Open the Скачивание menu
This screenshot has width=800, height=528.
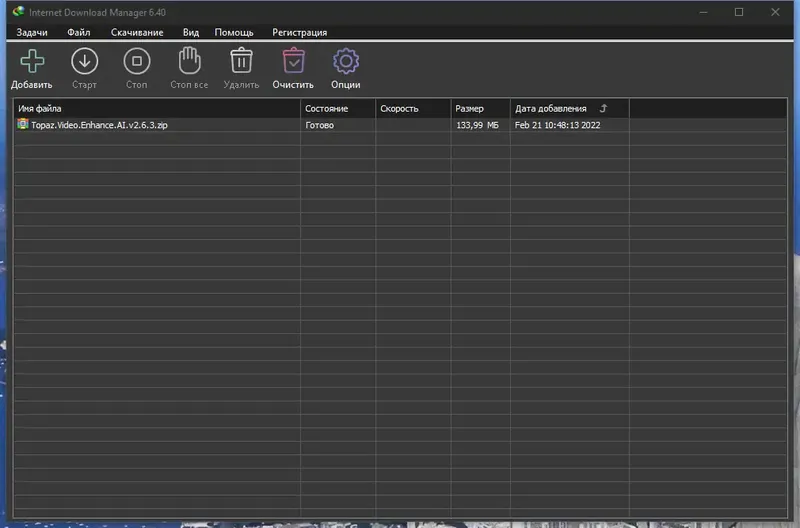coord(137,32)
